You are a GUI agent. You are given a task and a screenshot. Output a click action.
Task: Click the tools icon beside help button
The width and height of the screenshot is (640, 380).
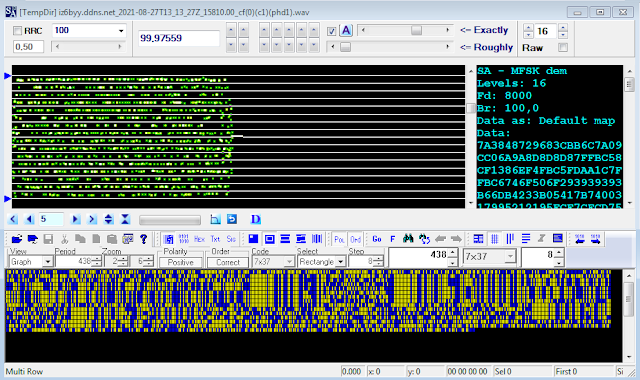point(128,239)
